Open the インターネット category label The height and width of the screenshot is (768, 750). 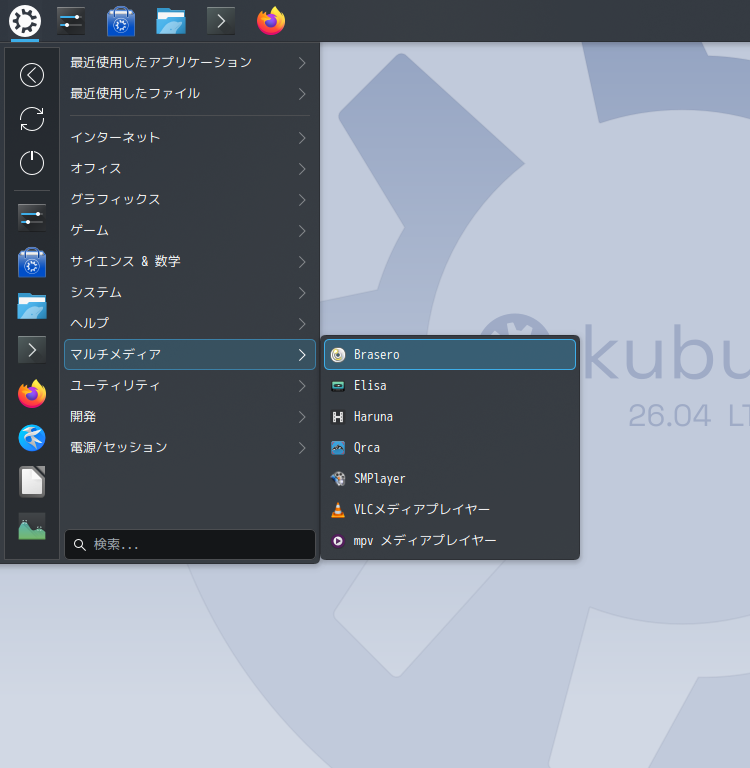[x=115, y=137]
